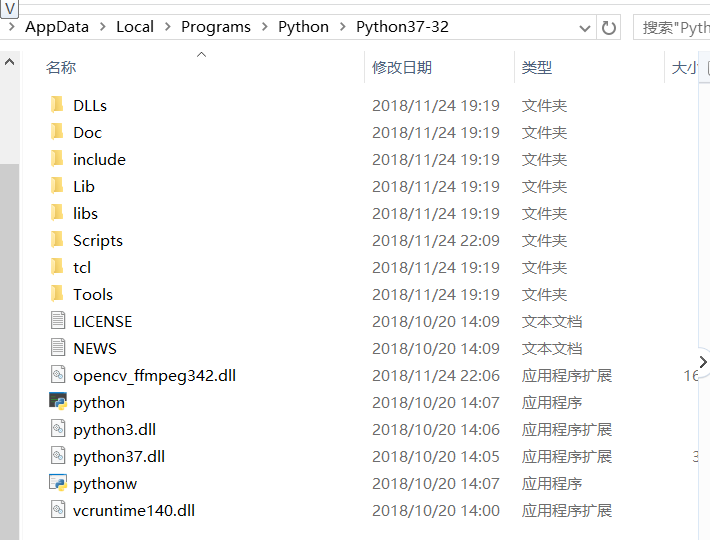Screen dimensions: 710x540
Task: Select the tcl folder icon
Action: (x=58, y=267)
